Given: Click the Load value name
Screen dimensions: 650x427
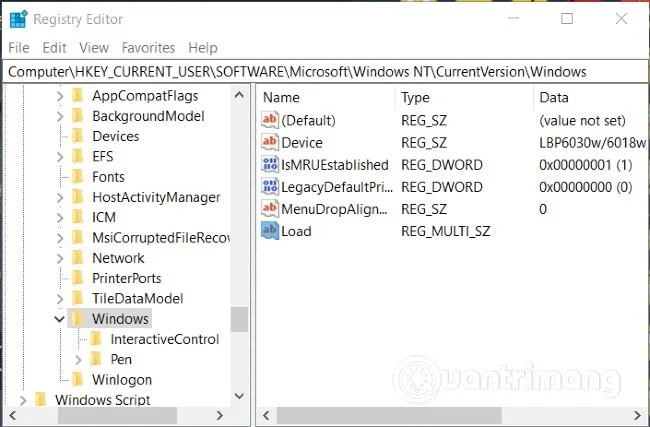Looking at the screenshot, I should point(296,231).
